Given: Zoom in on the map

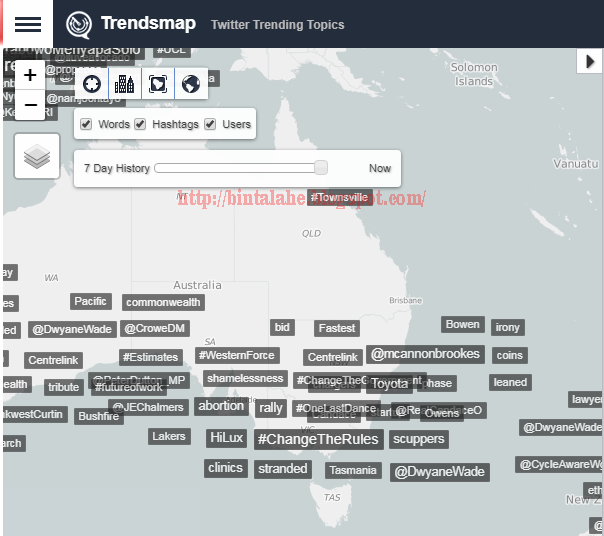Looking at the screenshot, I should click(x=30, y=75).
